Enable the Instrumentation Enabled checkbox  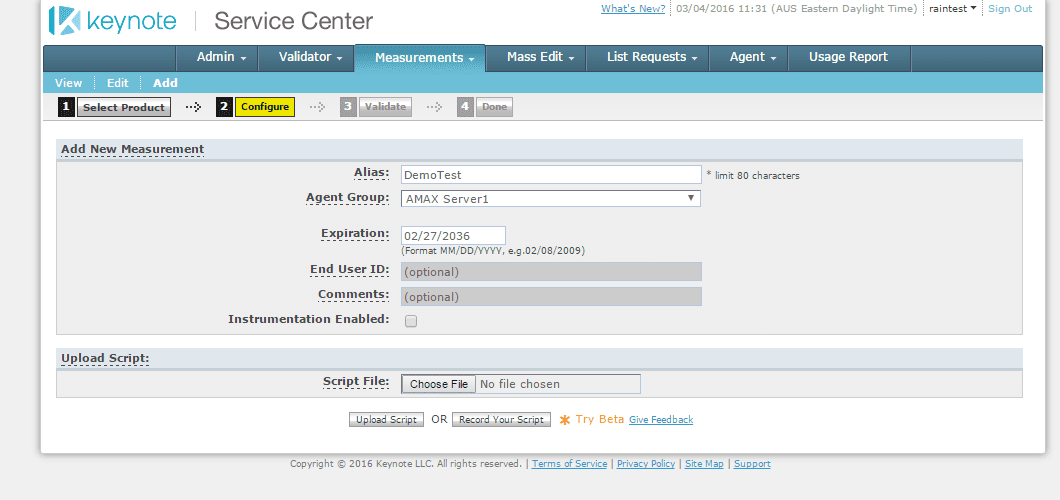(410, 321)
